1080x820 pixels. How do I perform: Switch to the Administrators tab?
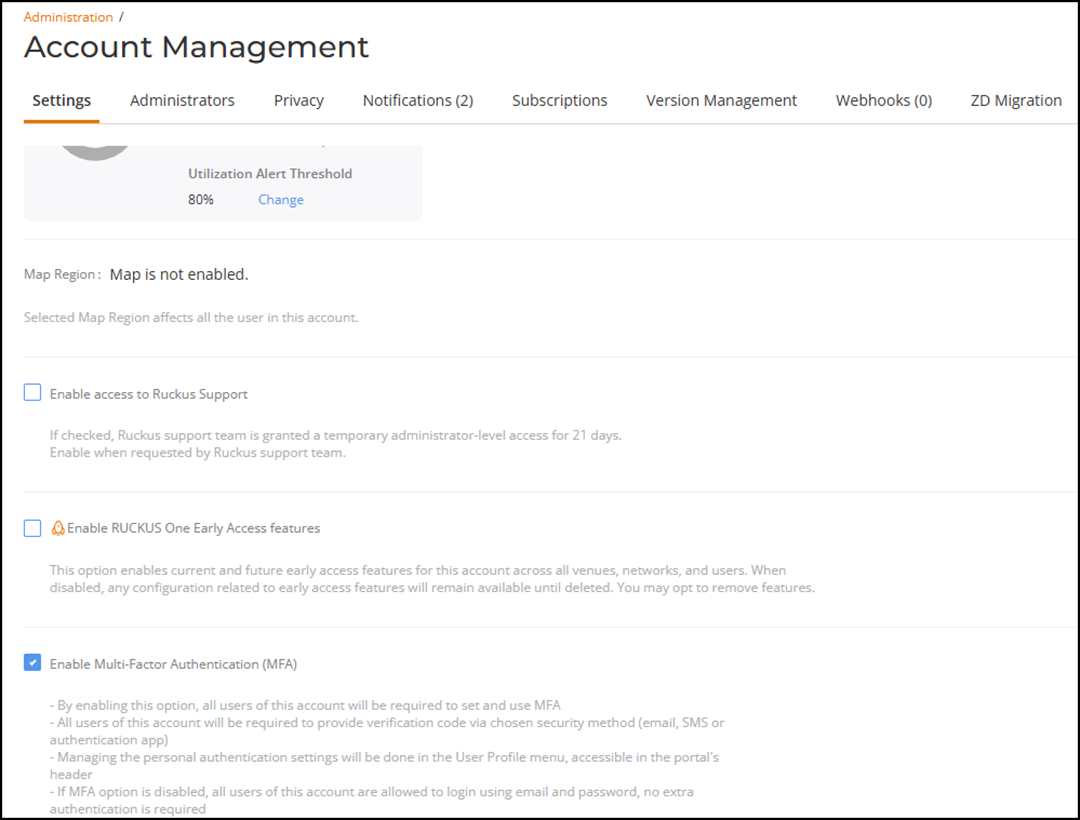click(x=182, y=101)
